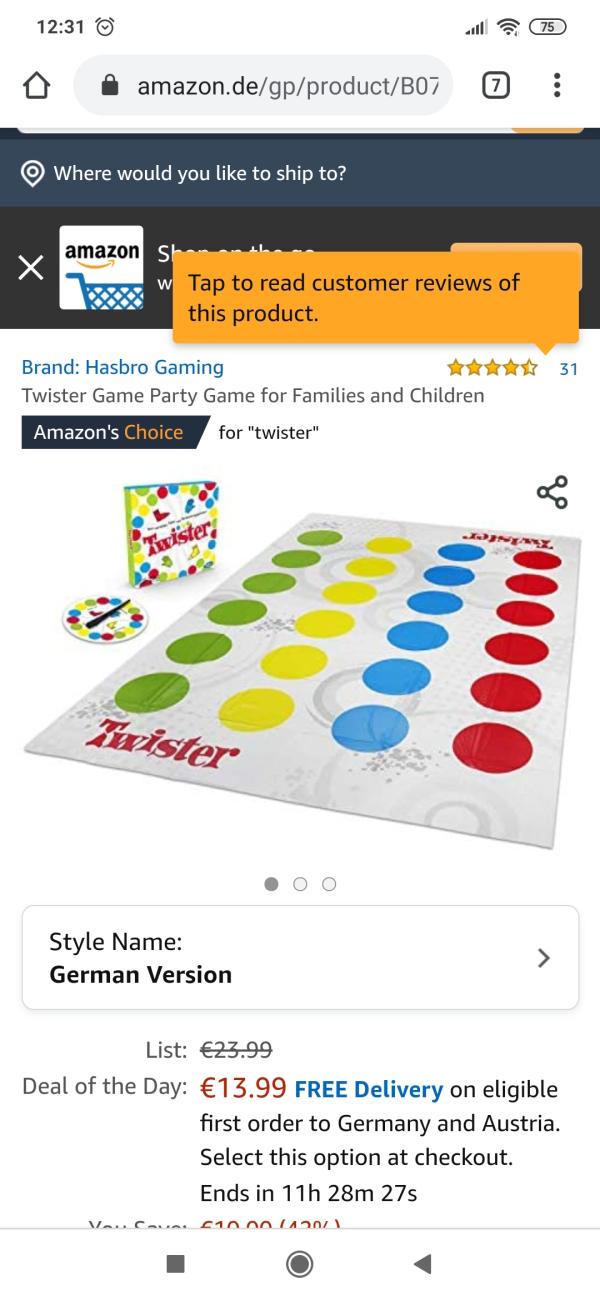The width and height of the screenshot is (600, 1299).
Task: Click the Brand: Hasbro Gaming link
Action: pyautogui.click(x=123, y=367)
